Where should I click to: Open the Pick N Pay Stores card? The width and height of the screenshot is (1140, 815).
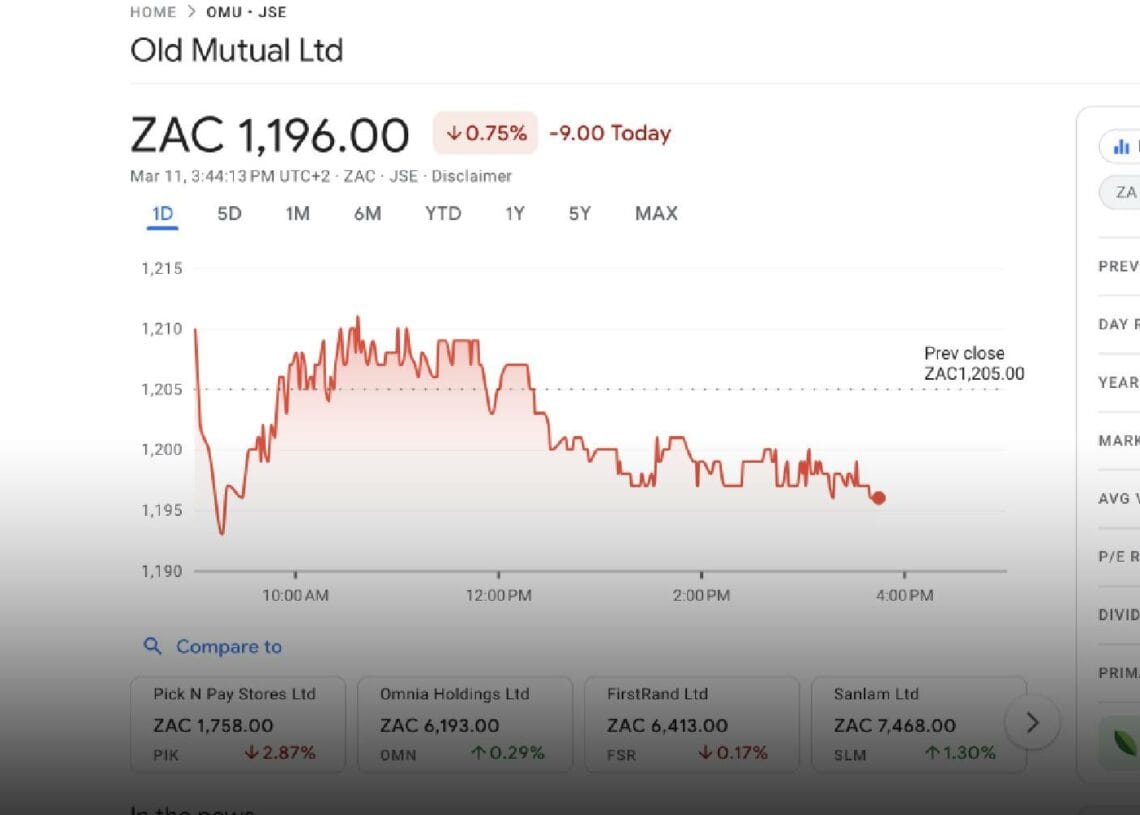(237, 724)
